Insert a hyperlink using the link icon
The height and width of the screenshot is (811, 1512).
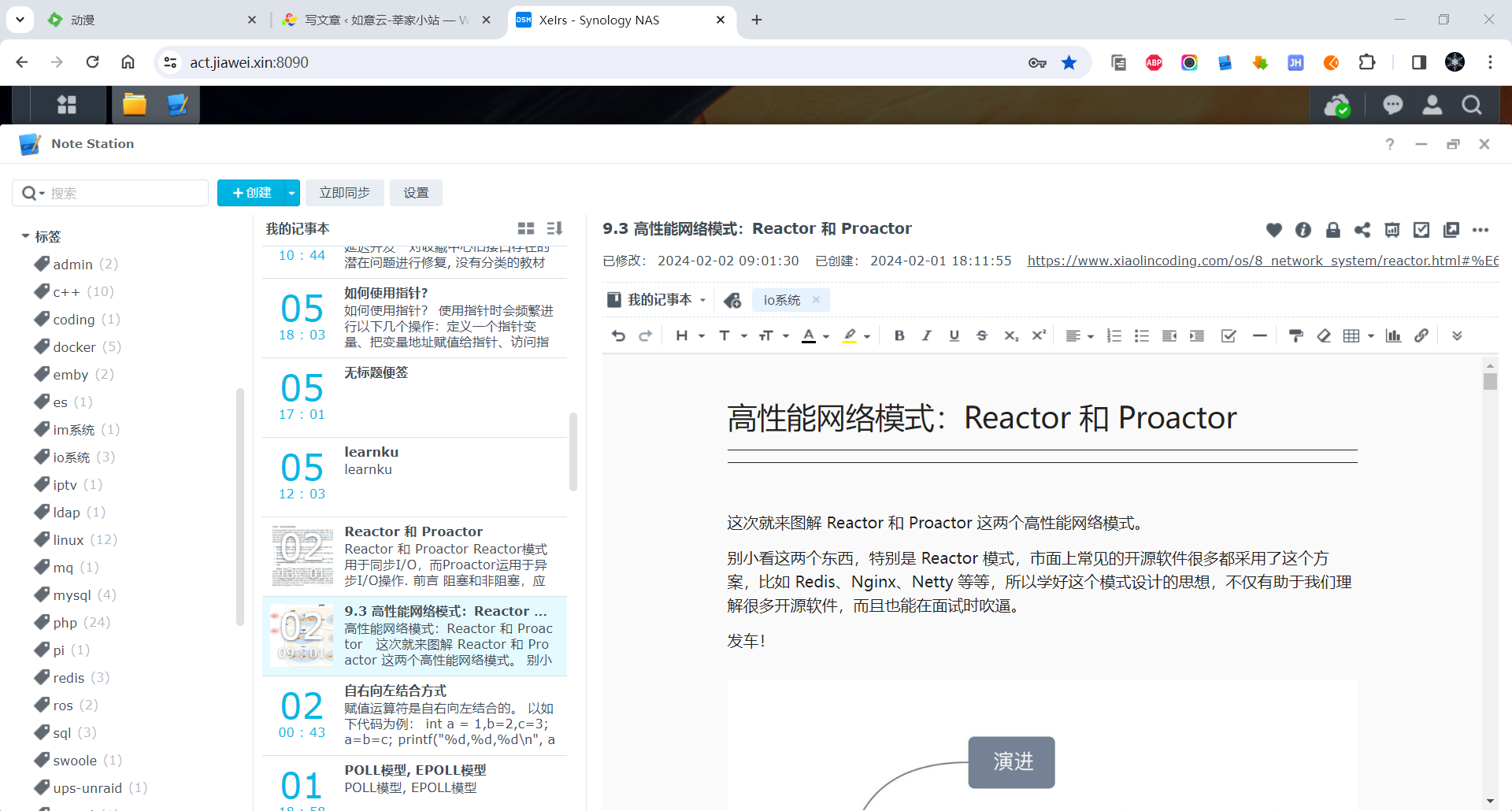1421,335
